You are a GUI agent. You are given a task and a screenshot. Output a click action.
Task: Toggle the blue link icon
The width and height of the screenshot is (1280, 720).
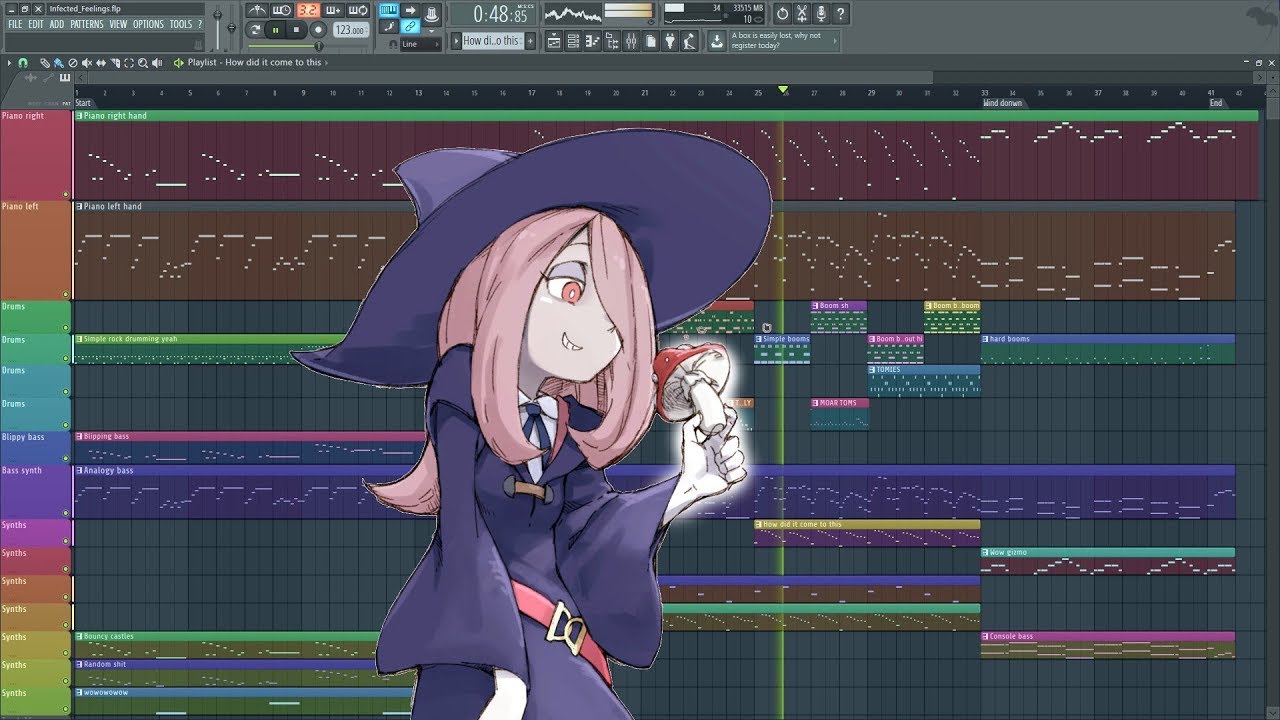point(410,26)
